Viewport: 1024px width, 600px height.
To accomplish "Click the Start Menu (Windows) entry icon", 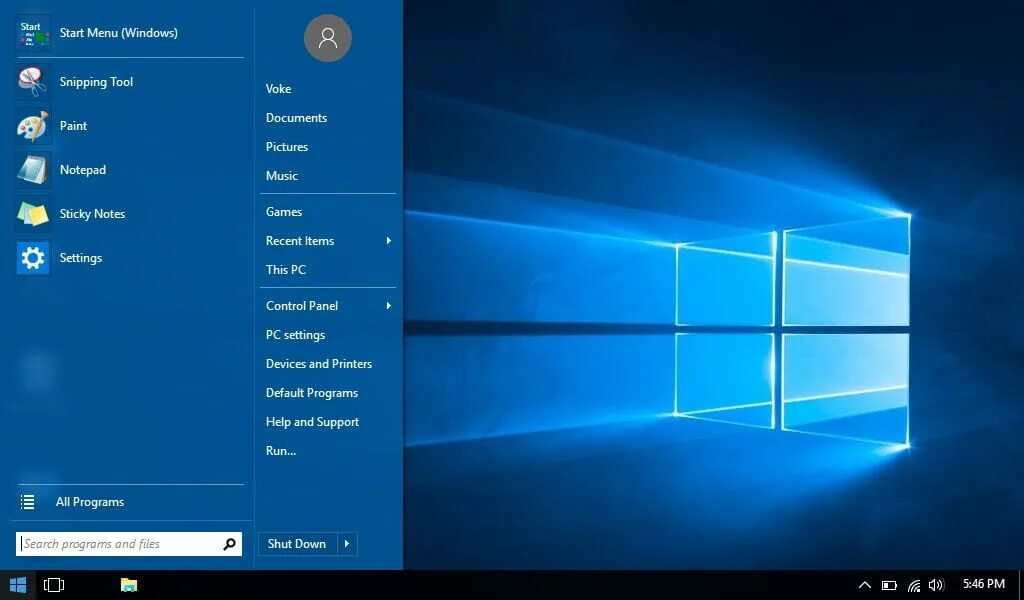I will pyautogui.click(x=32, y=32).
